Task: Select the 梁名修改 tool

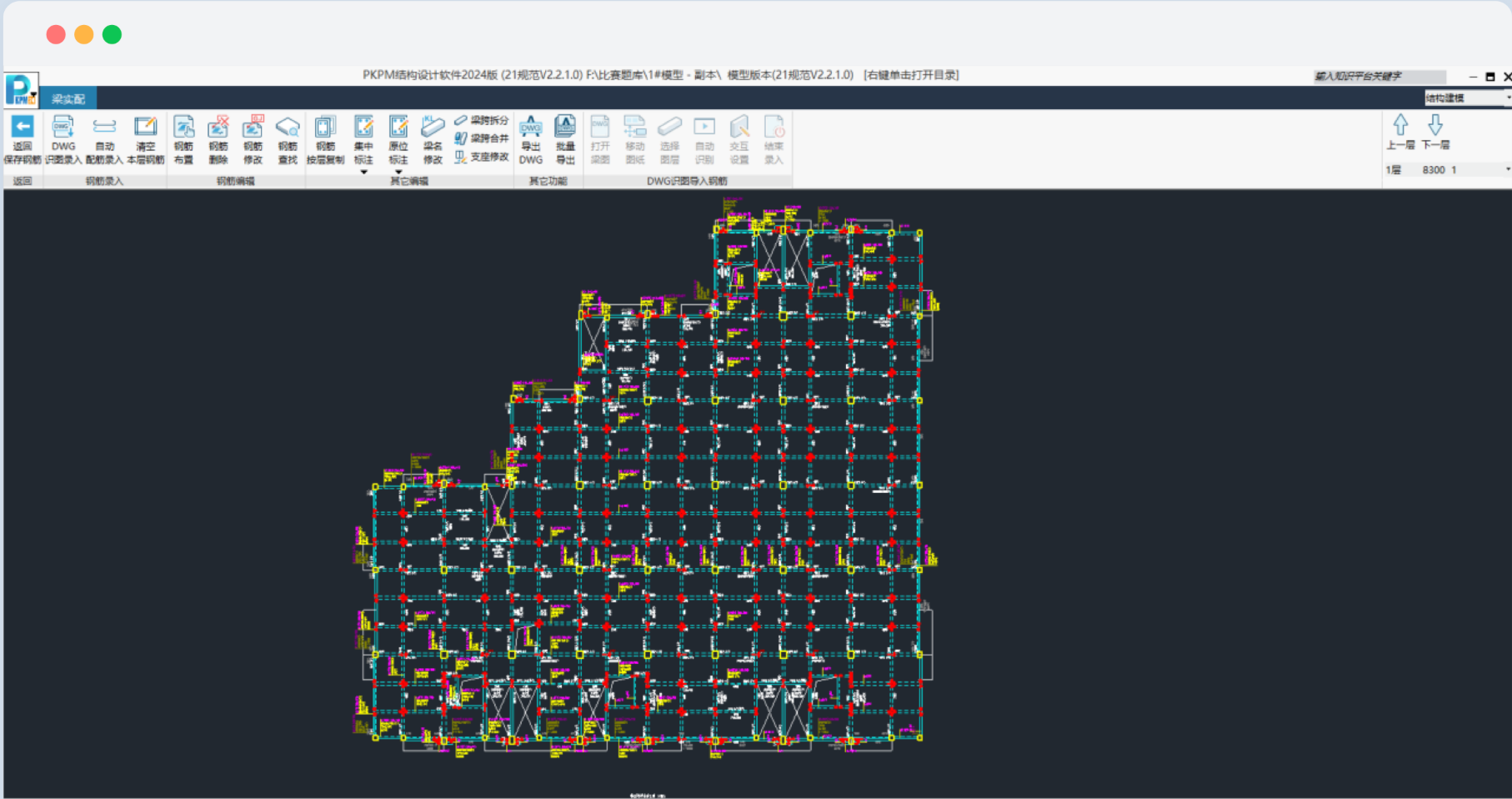Action: pyautogui.click(x=433, y=128)
